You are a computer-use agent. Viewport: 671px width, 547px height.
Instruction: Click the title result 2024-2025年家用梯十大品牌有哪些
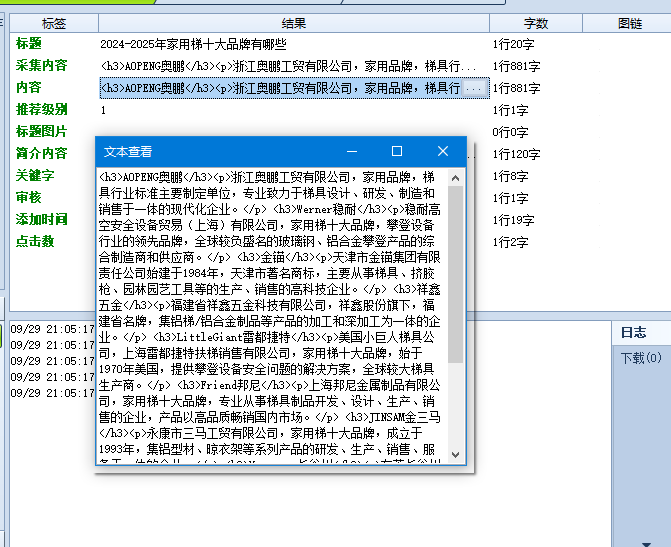coord(193,44)
